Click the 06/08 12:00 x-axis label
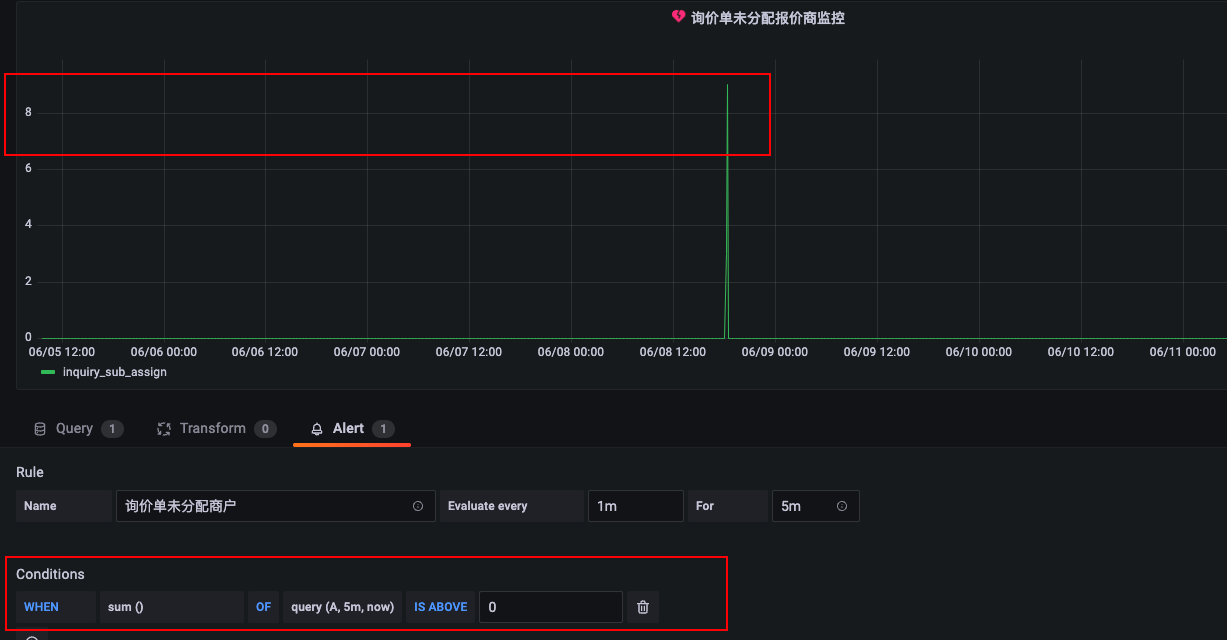1227x640 pixels. click(x=674, y=352)
